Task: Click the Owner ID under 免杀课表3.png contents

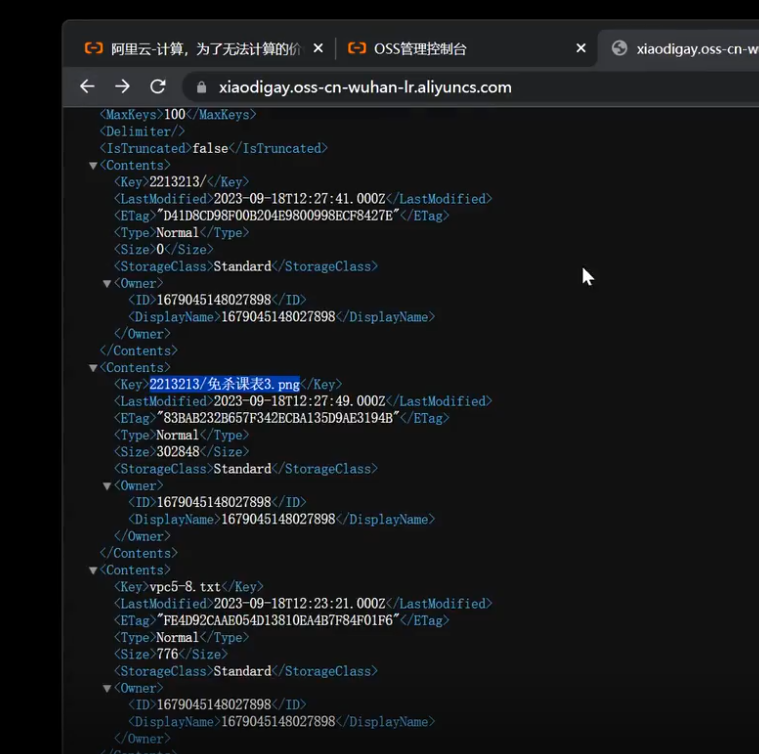Action: 214,502
